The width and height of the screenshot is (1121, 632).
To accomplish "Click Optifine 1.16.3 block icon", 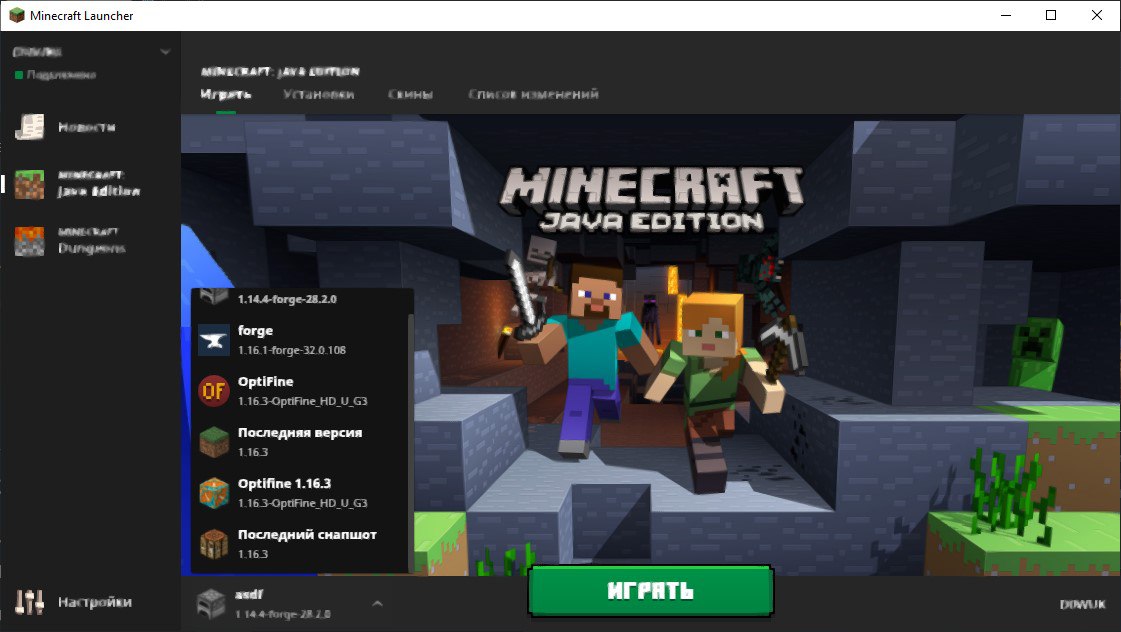I will pyautogui.click(x=214, y=493).
